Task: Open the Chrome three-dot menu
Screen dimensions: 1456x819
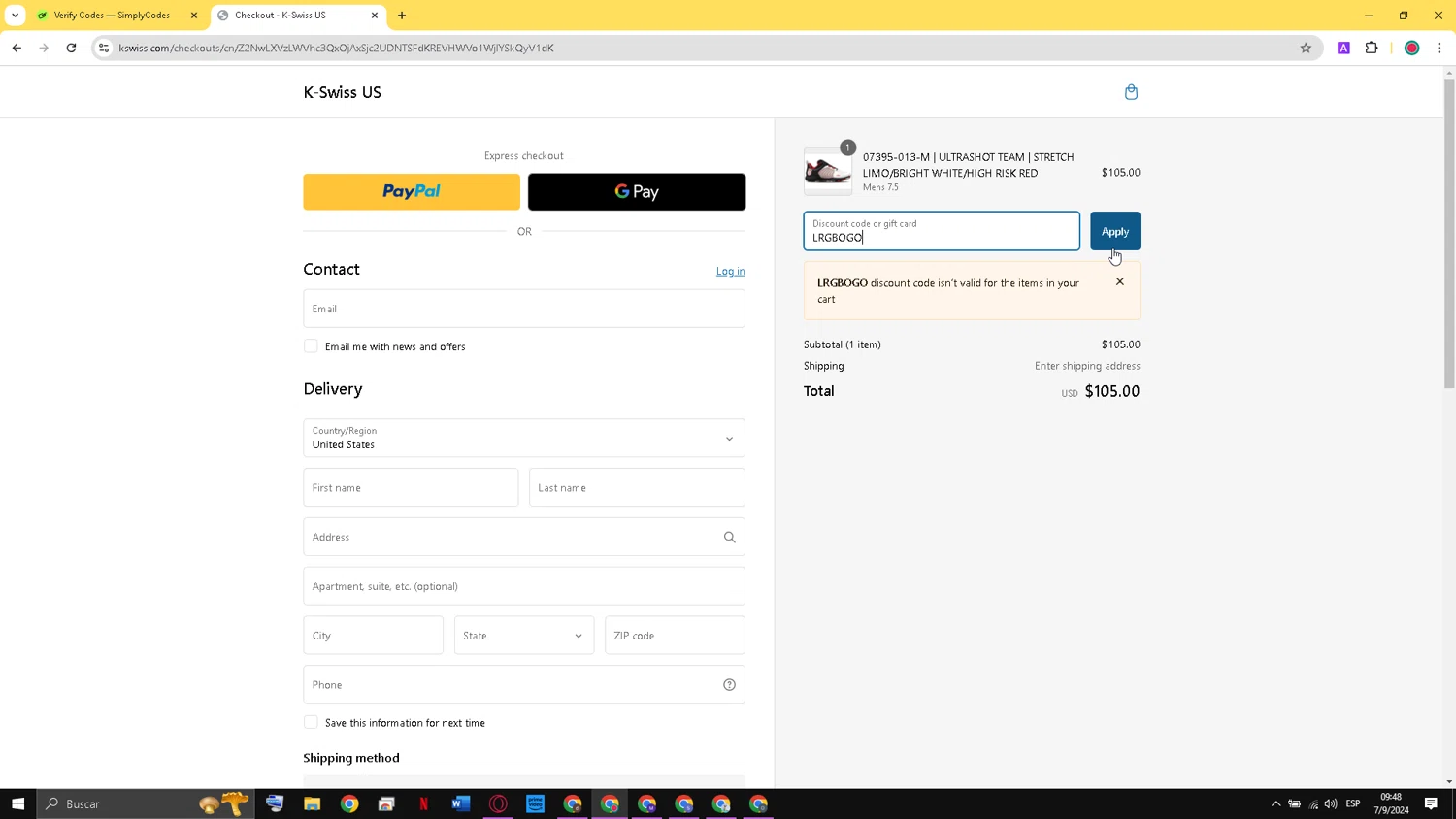Action: pyautogui.click(x=1439, y=48)
